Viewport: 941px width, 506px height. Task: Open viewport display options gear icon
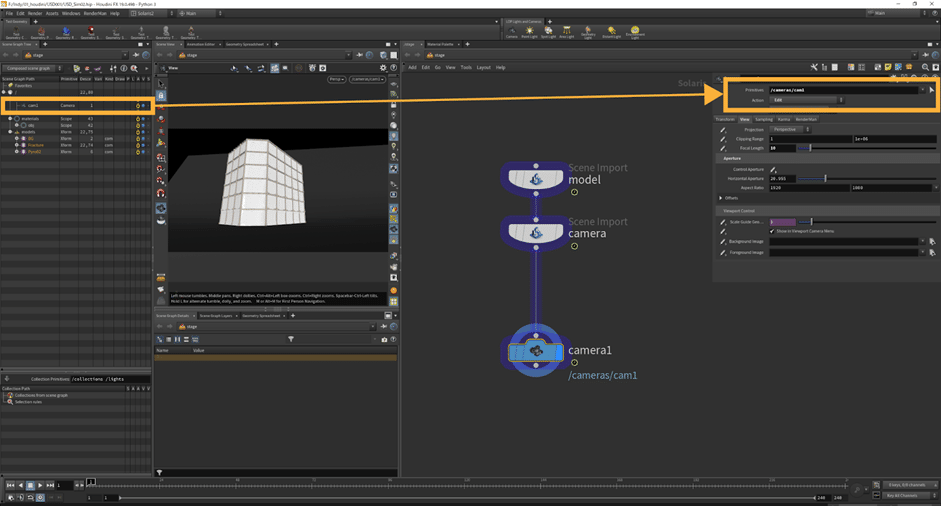pos(383,68)
